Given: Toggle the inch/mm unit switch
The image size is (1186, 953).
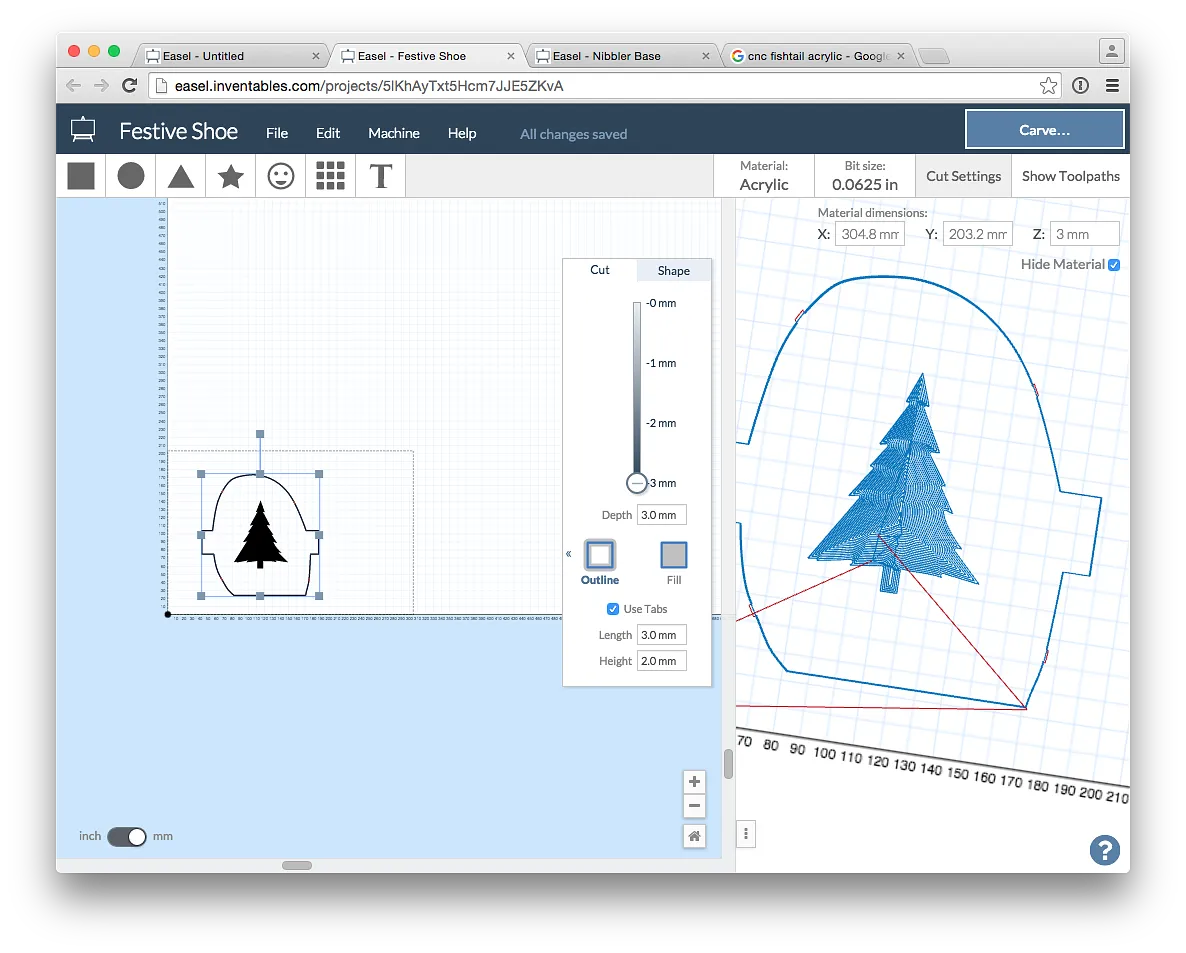Looking at the screenshot, I should [127, 836].
